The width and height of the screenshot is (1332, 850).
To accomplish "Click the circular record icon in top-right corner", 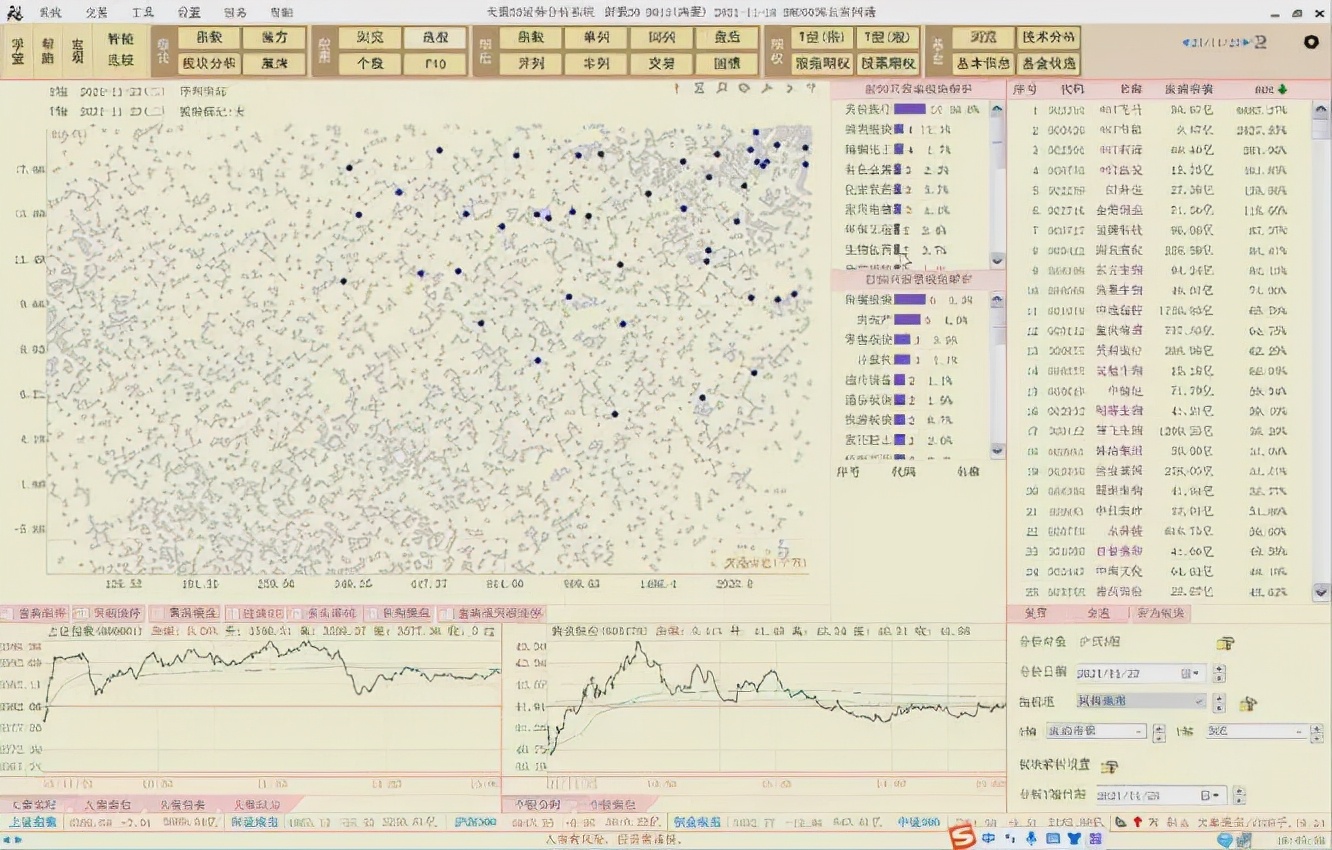I will click(x=1312, y=42).
